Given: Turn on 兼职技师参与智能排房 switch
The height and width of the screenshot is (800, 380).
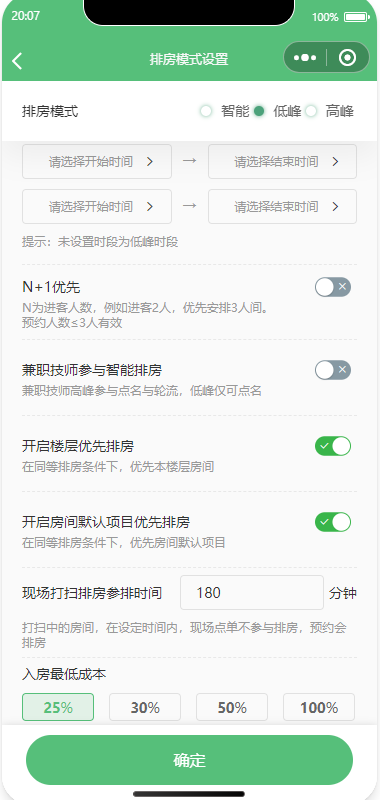Looking at the screenshot, I should (333, 370).
